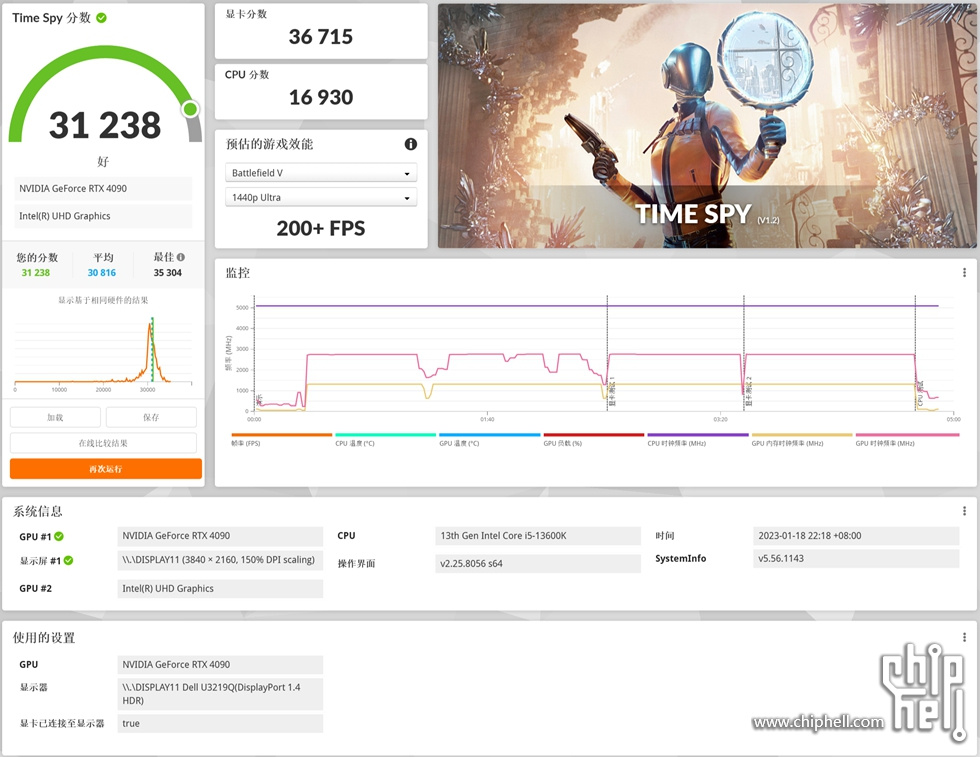Click the 2023-01-18 22:18 timestamp field
The width and height of the screenshot is (980, 757).
tap(856, 536)
